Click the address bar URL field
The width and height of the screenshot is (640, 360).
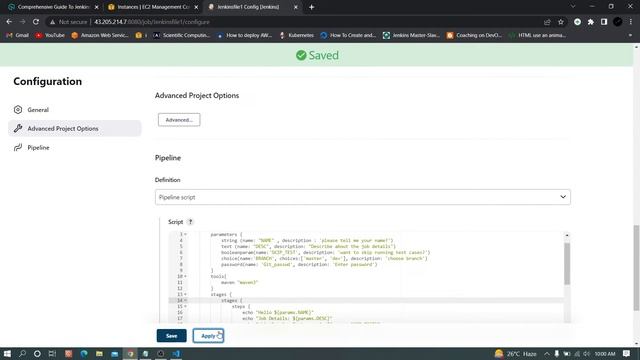294,22
